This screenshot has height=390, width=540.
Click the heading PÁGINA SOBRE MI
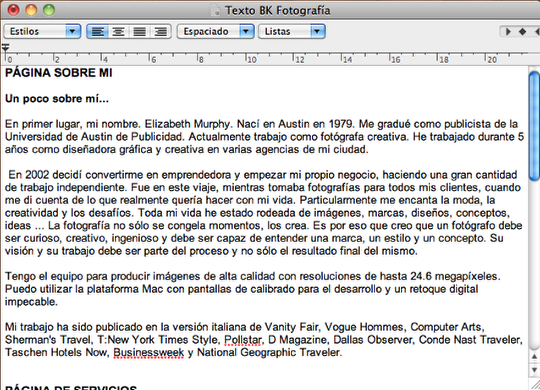tap(59, 73)
